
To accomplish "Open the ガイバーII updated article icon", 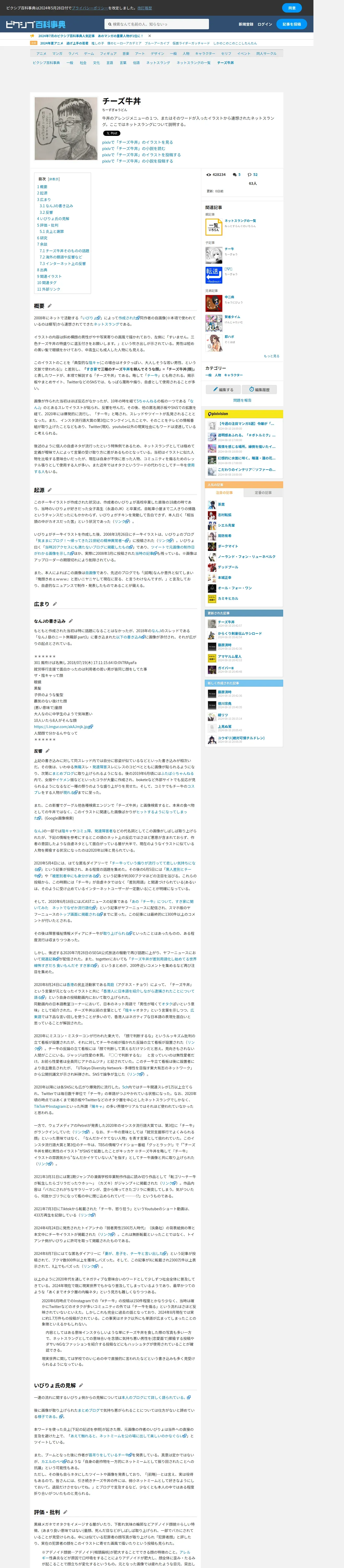I will click(212, 670).
